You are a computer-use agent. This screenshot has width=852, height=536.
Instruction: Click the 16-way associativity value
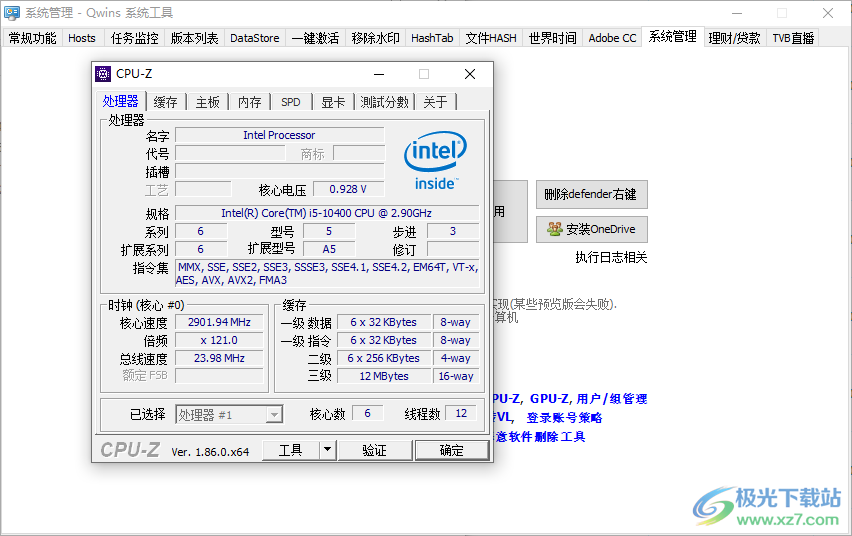click(456, 376)
